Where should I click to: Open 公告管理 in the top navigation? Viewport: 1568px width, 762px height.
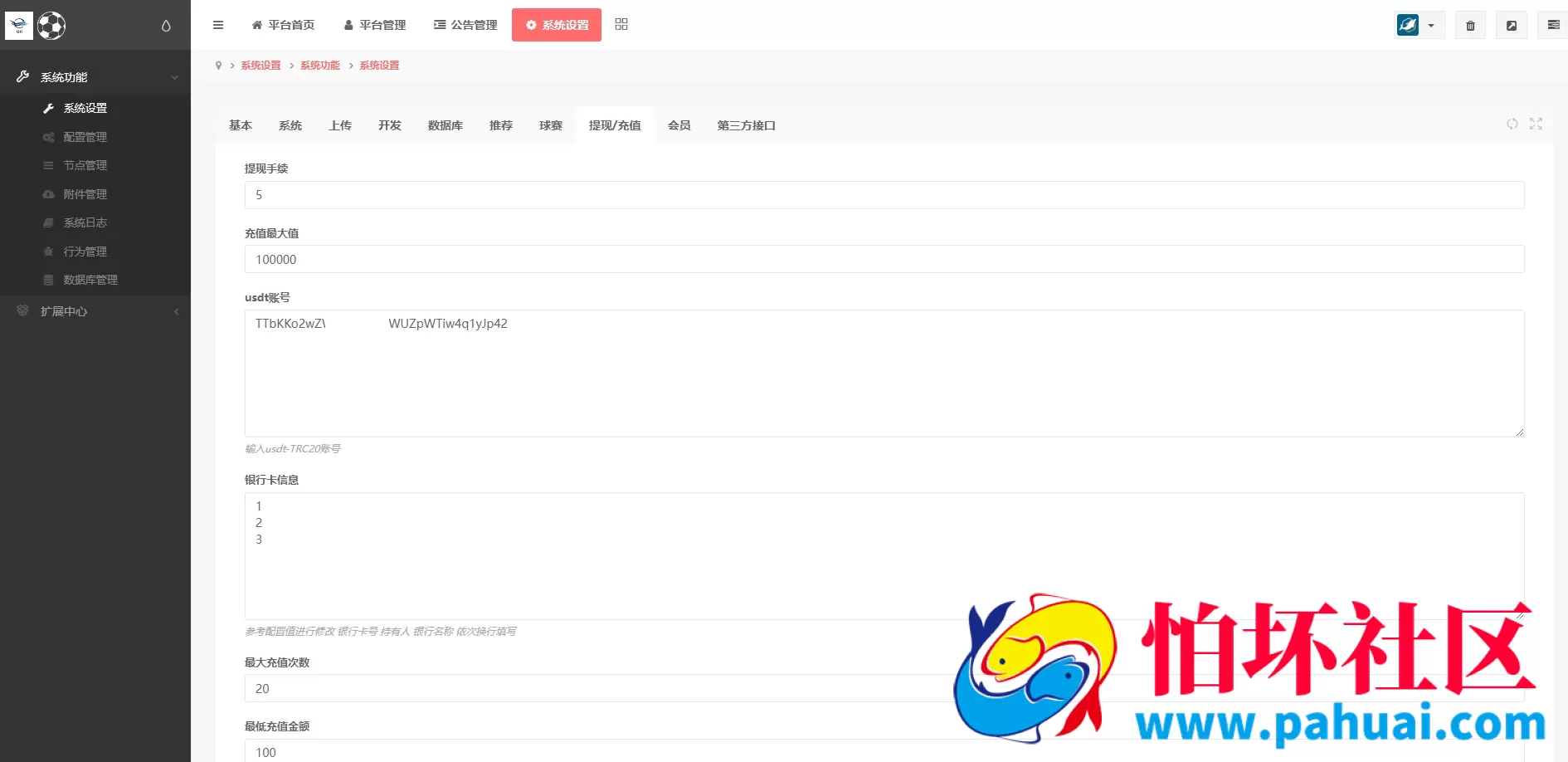tap(465, 25)
